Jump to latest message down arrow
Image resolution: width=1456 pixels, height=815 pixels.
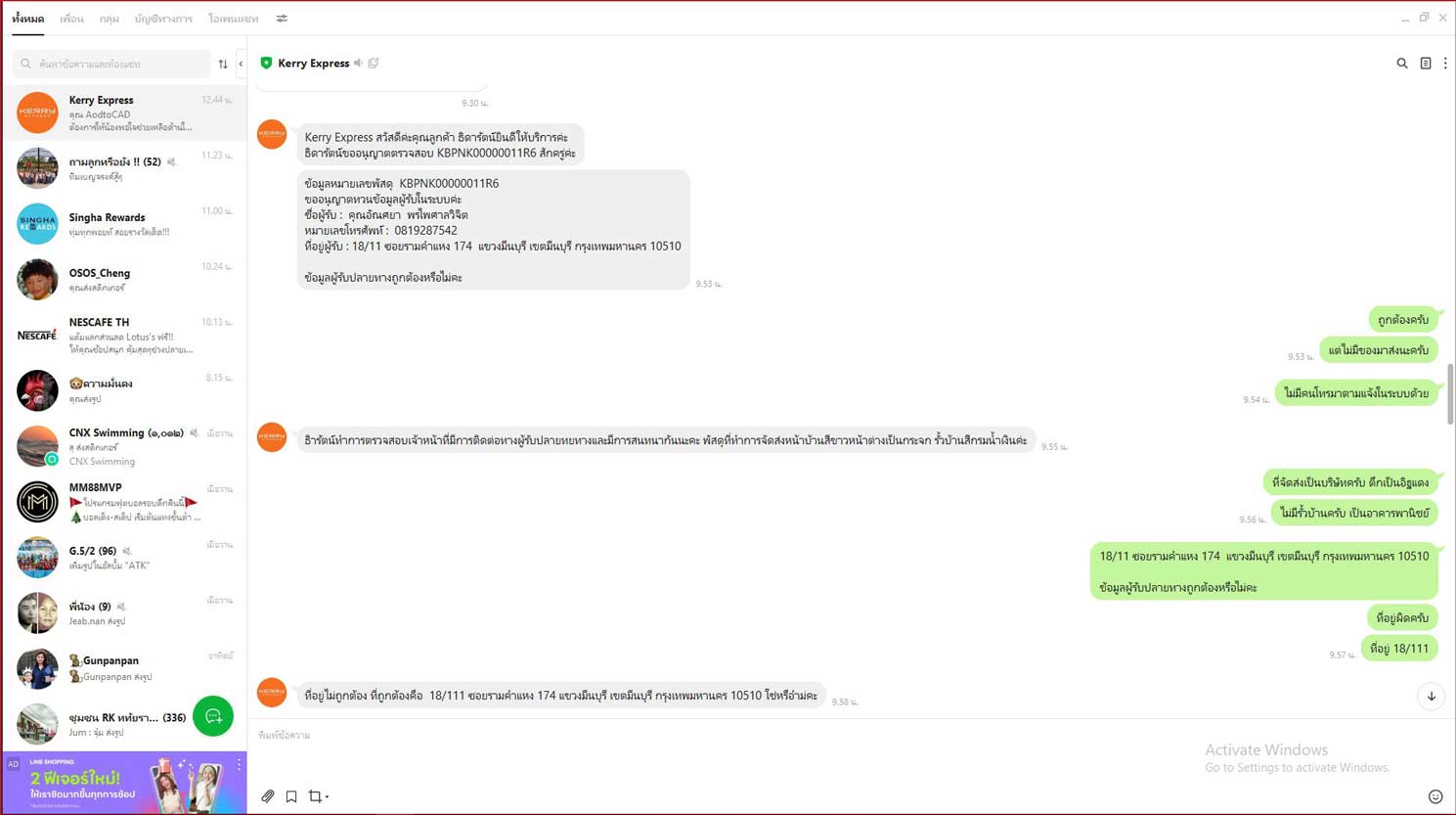[x=1432, y=697]
